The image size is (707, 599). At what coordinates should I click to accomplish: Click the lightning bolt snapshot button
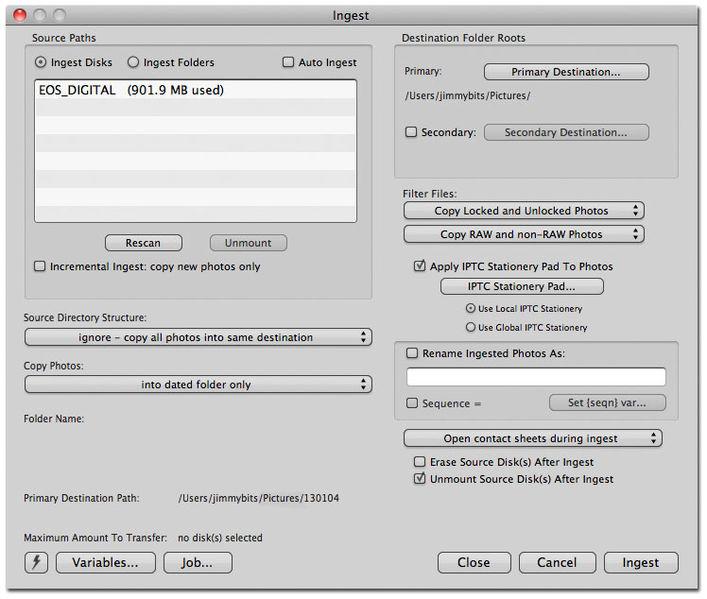[x=36, y=562]
